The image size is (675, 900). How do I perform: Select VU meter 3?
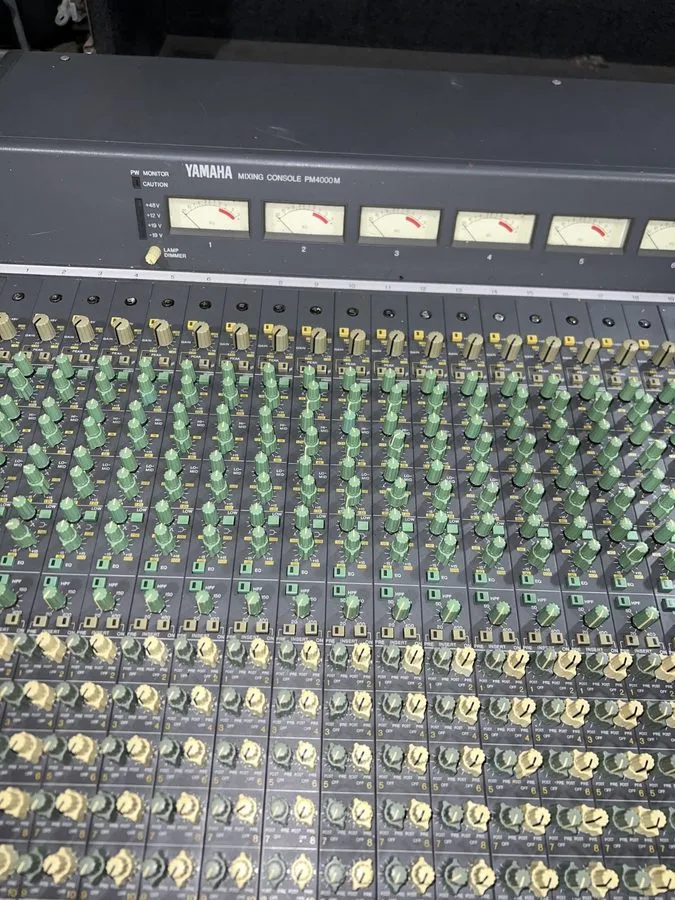(399, 224)
